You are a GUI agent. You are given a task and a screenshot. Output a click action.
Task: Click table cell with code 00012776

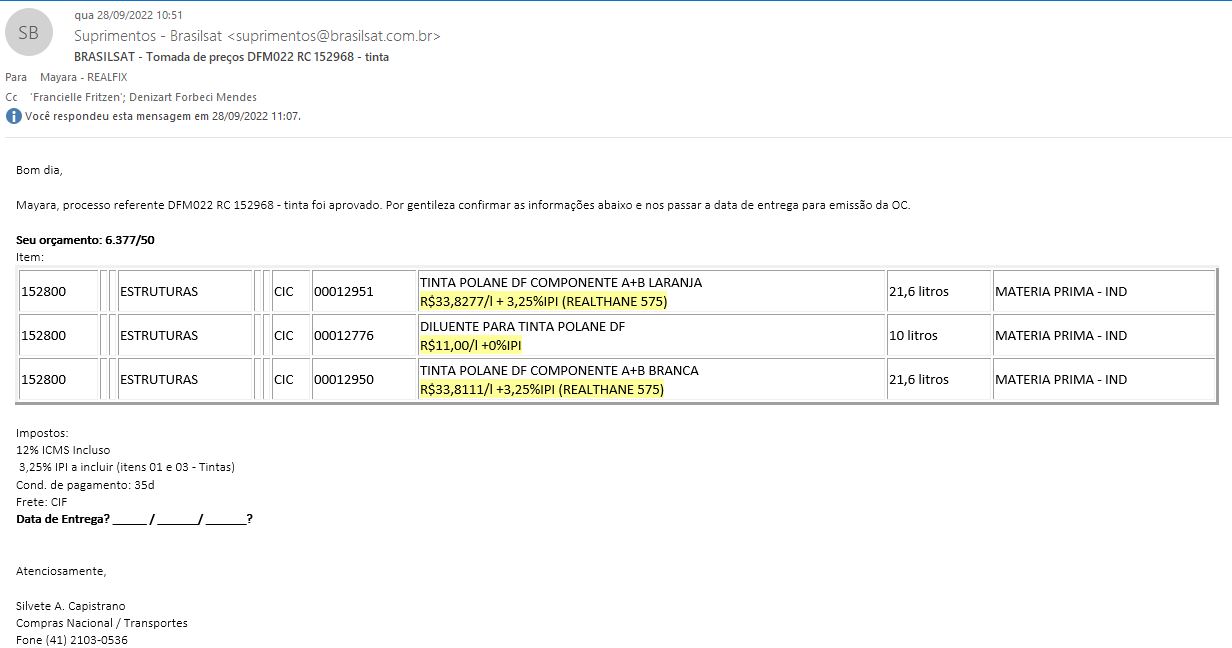[343, 336]
